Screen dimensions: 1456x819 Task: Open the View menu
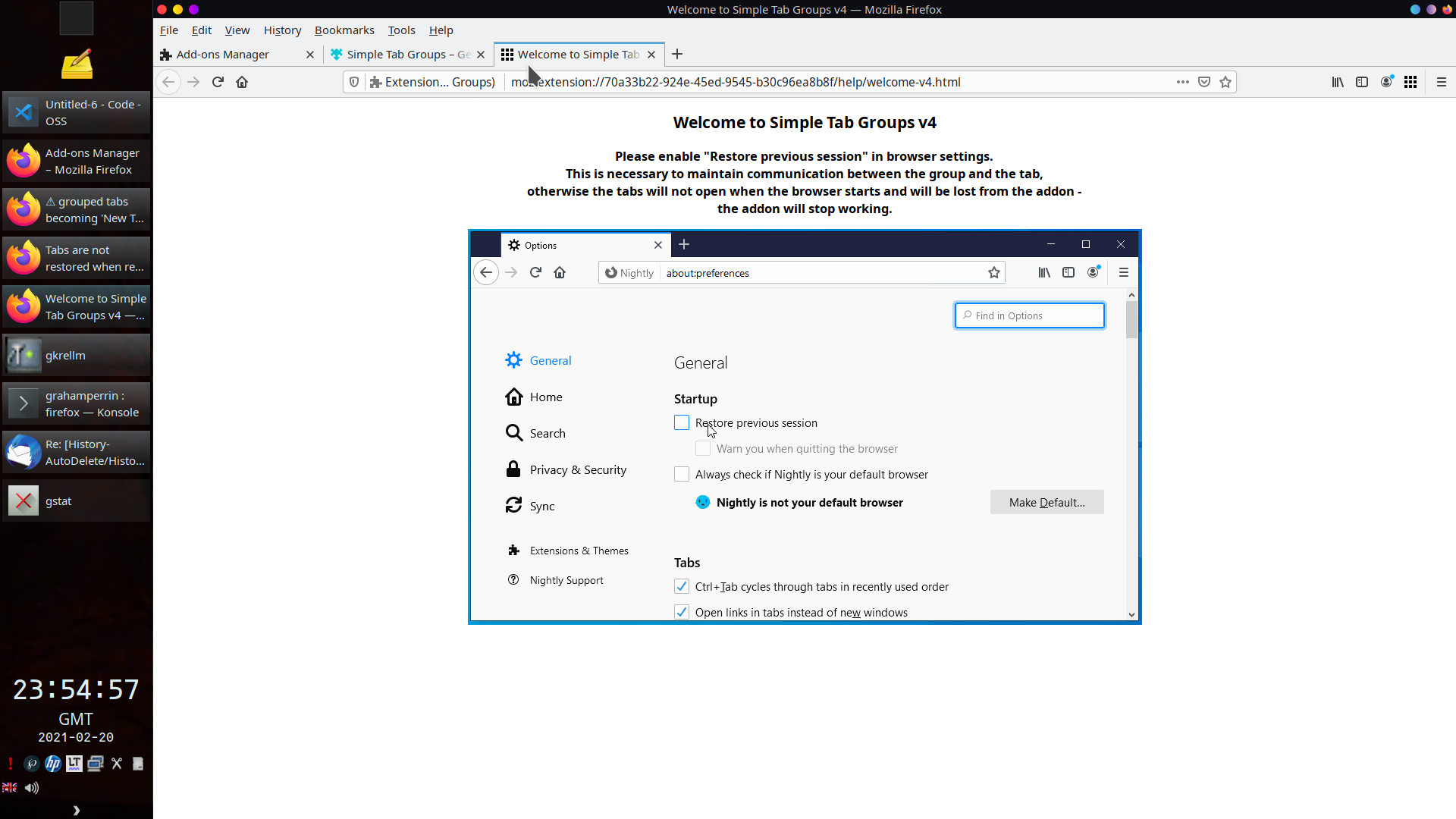[237, 30]
